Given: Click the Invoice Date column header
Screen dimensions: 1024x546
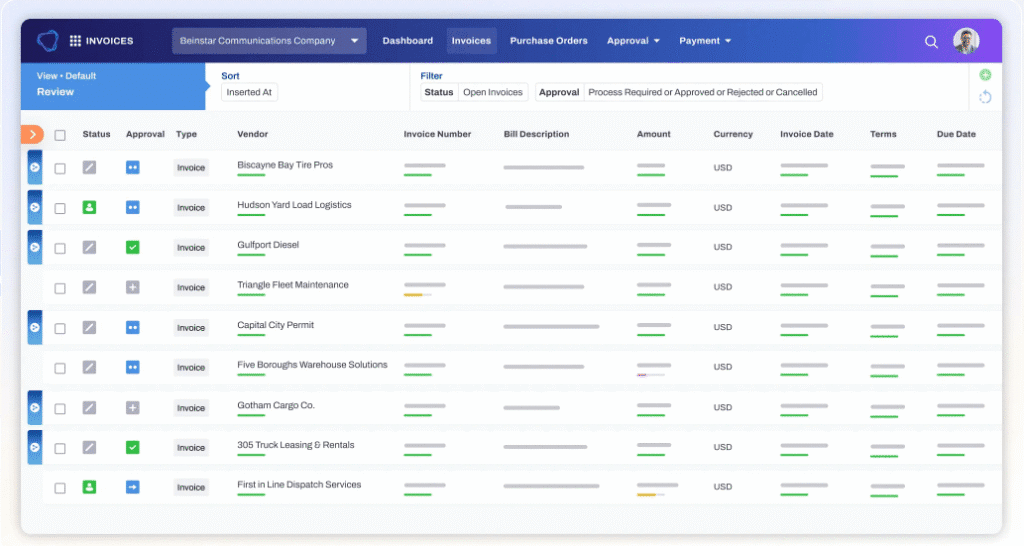Looking at the screenshot, I should click(807, 134).
